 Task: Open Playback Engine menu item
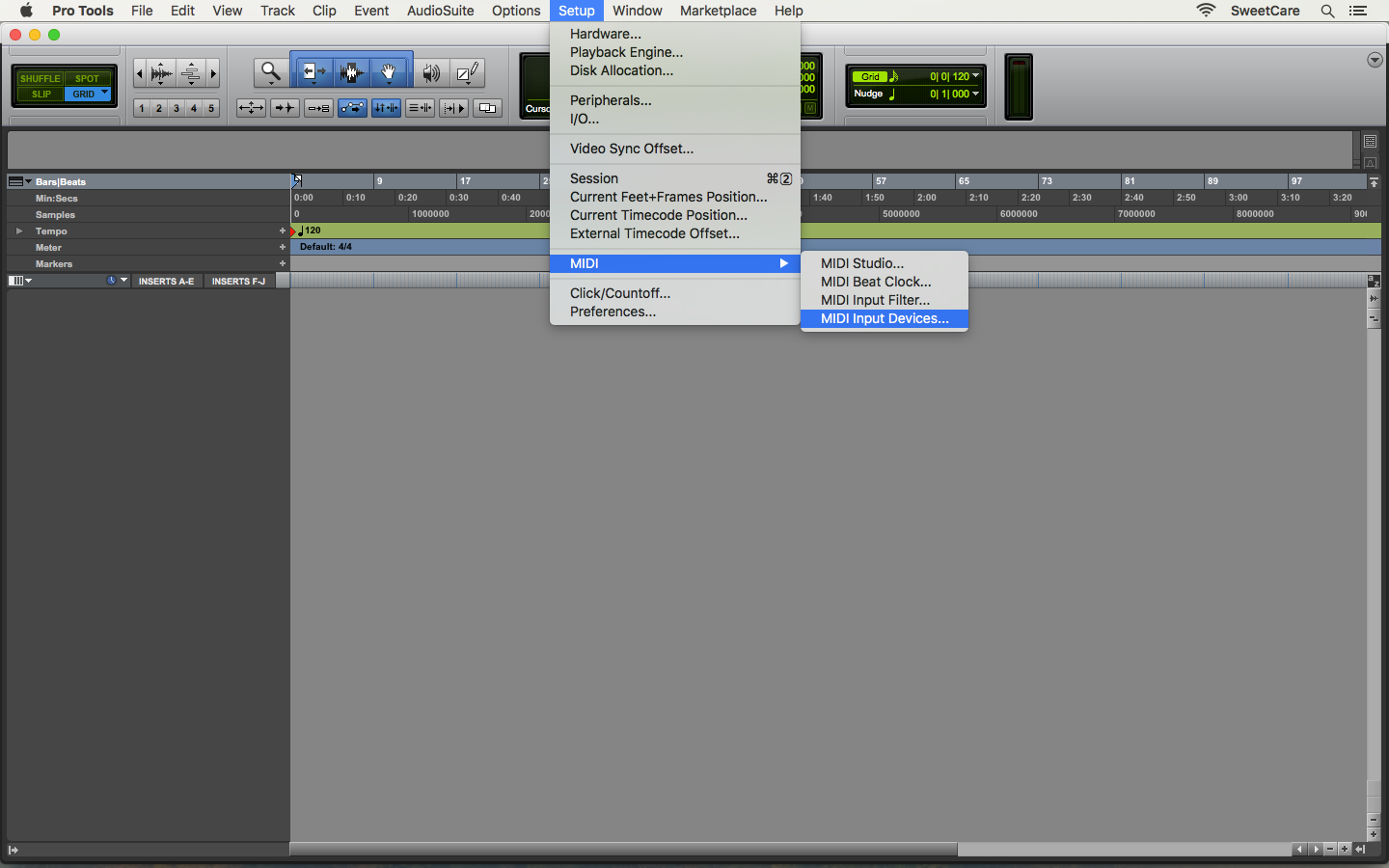tap(675, 52)
